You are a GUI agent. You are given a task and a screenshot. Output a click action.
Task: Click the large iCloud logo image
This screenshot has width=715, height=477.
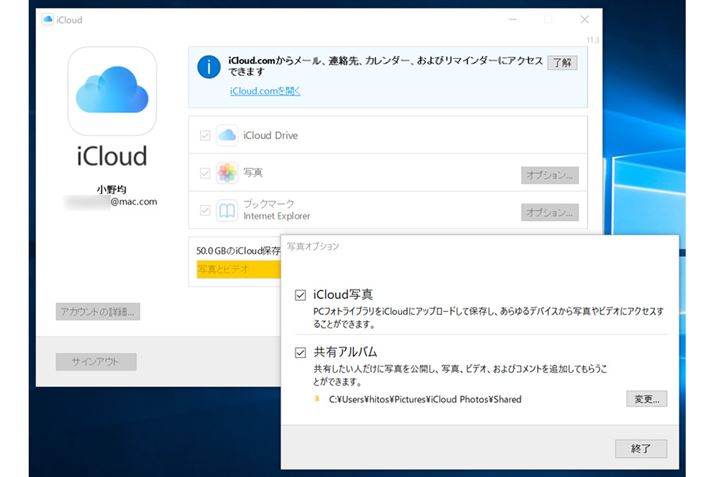(112, 91)
